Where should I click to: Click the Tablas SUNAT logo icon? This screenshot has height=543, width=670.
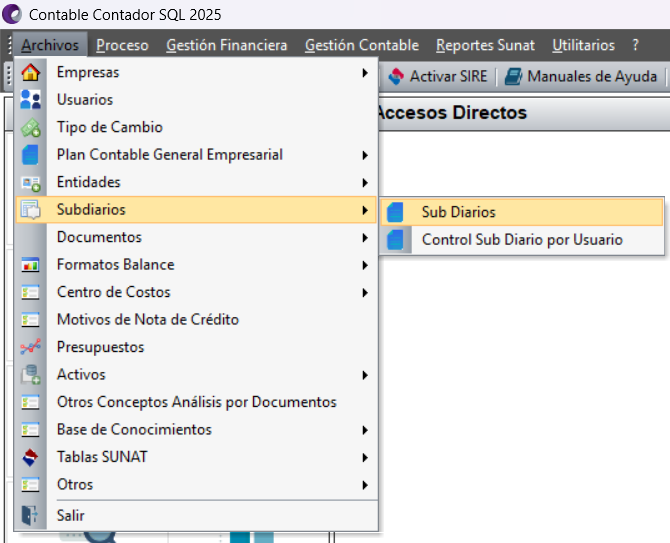point(31,457)
